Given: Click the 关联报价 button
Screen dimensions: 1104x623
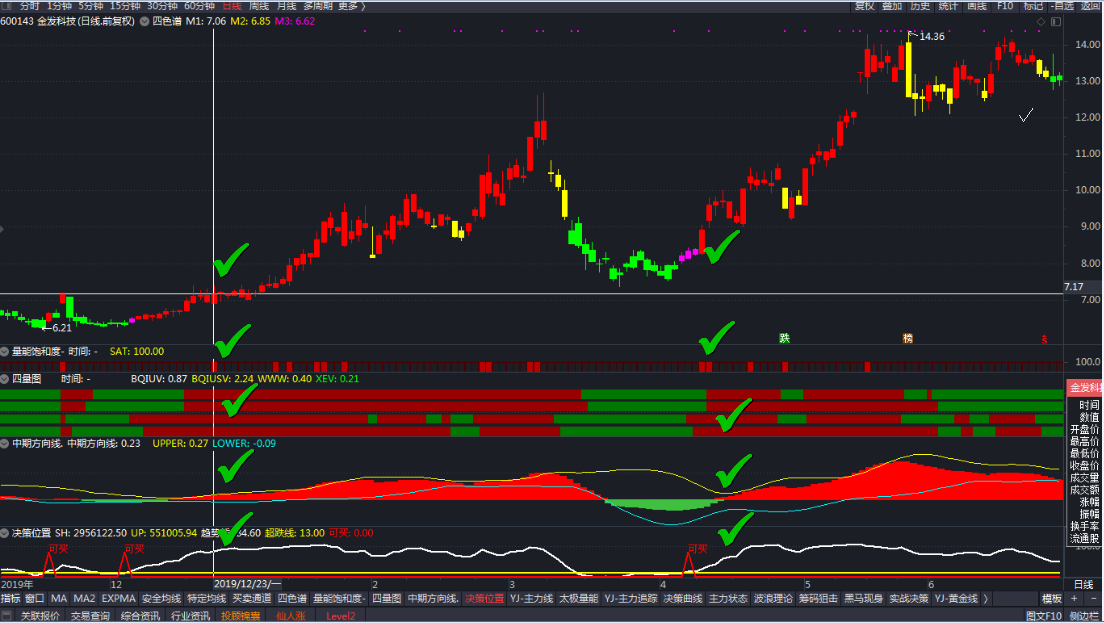Looking at the screenshot, I should tap(40, 616).
